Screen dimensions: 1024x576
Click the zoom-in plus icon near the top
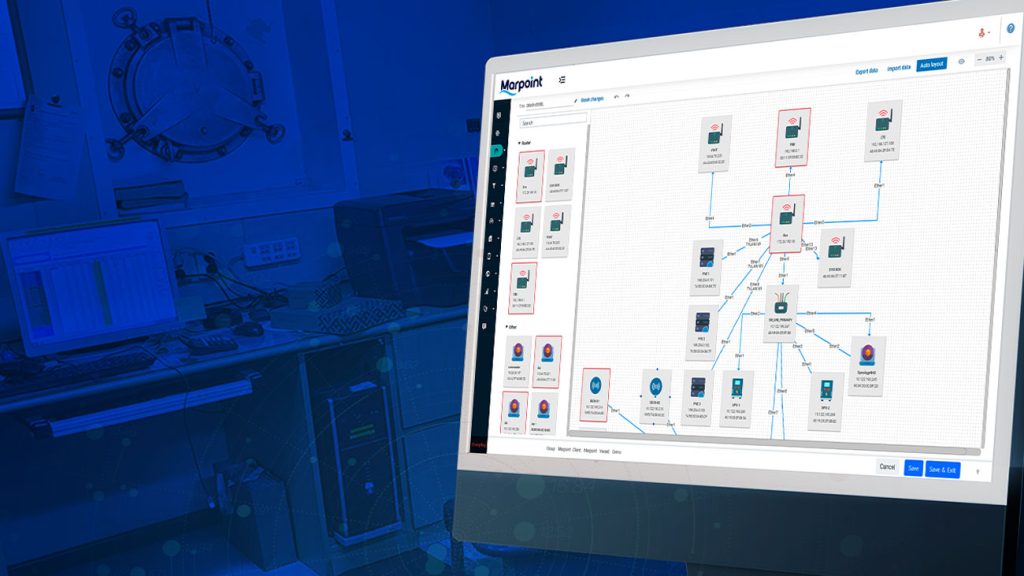click(x=1001, y=58)
